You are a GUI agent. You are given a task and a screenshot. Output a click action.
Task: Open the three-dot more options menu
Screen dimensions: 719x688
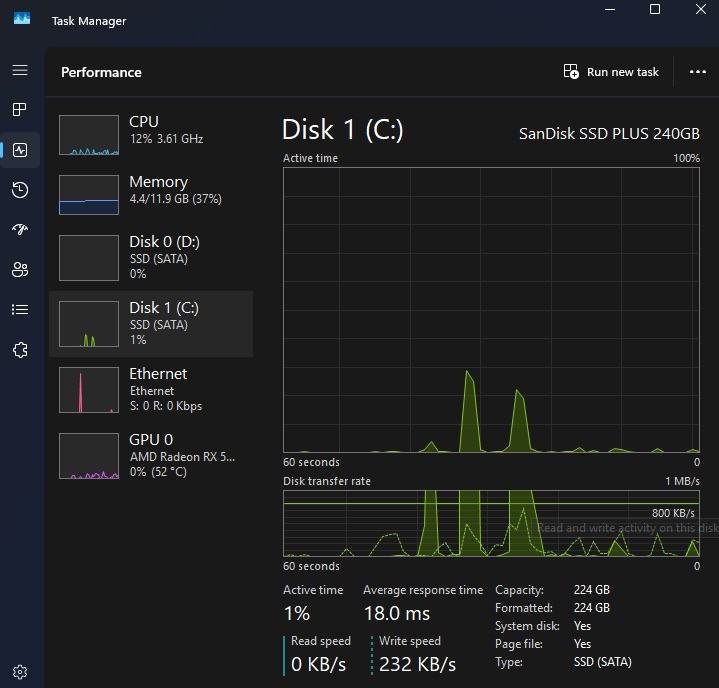point(697,72)
